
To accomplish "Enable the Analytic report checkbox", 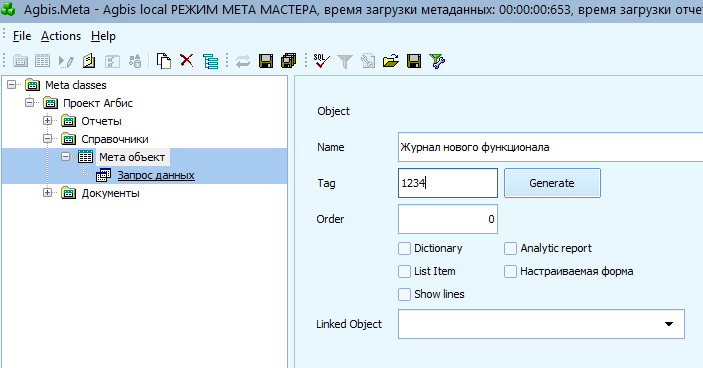I will tap(510, 248).
